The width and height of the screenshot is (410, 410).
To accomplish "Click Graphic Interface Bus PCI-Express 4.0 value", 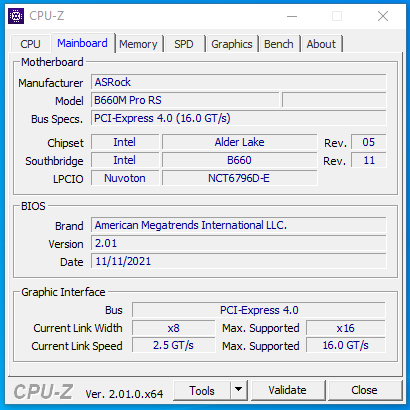I will [259, 310].
